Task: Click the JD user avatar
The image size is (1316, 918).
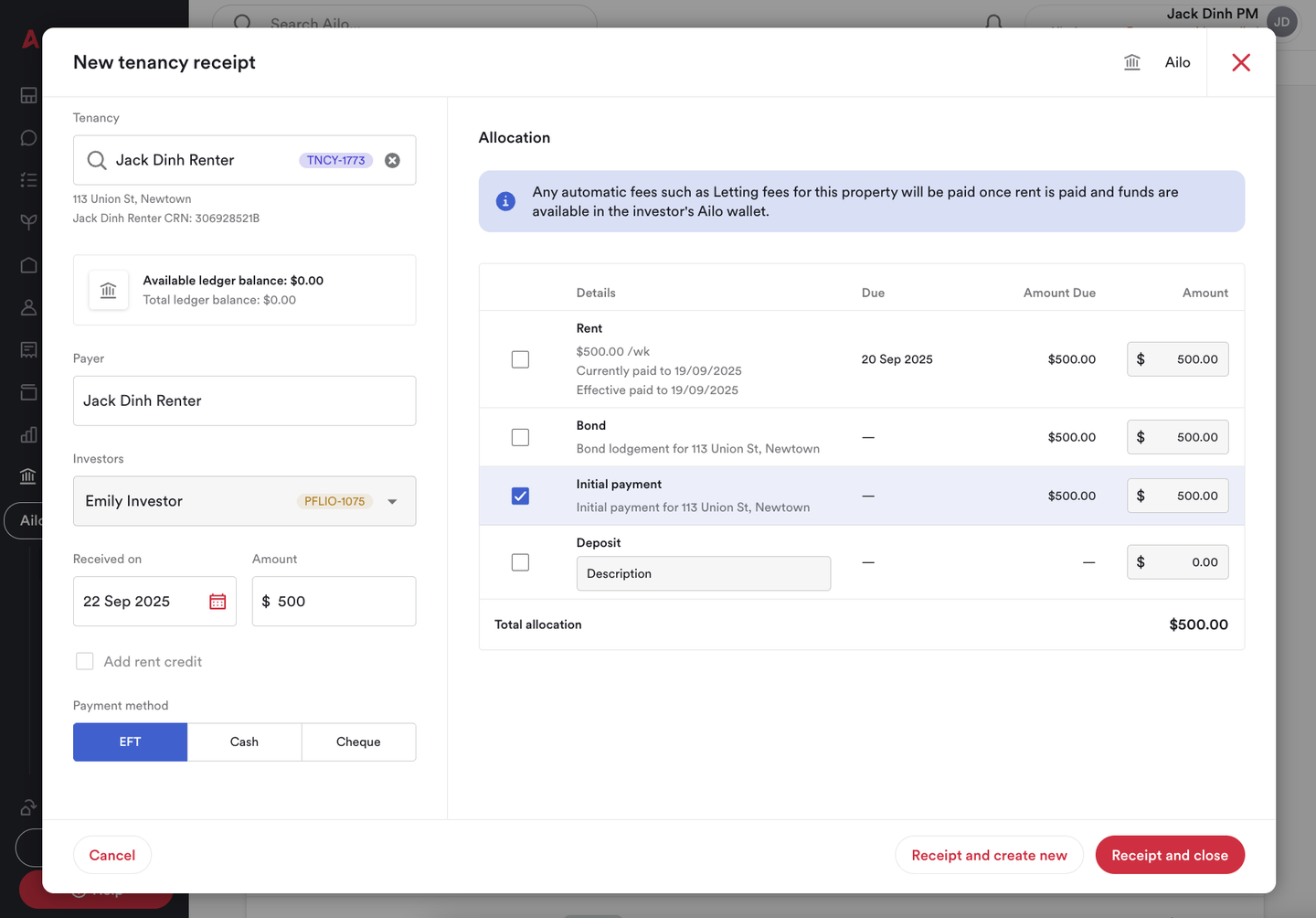Action: pyautogui.click(x=1282, y=22)
